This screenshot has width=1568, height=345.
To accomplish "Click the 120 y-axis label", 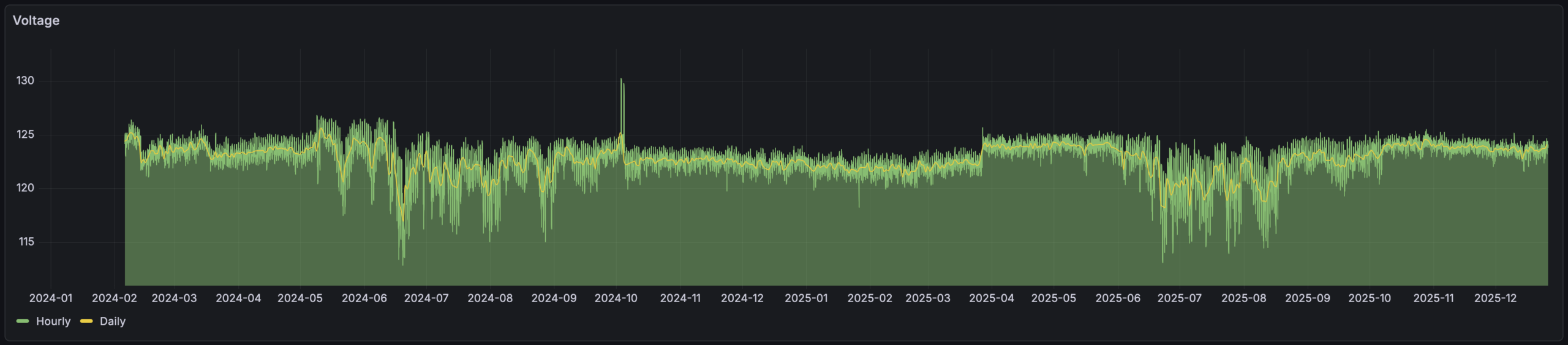I will click(25, 188).
